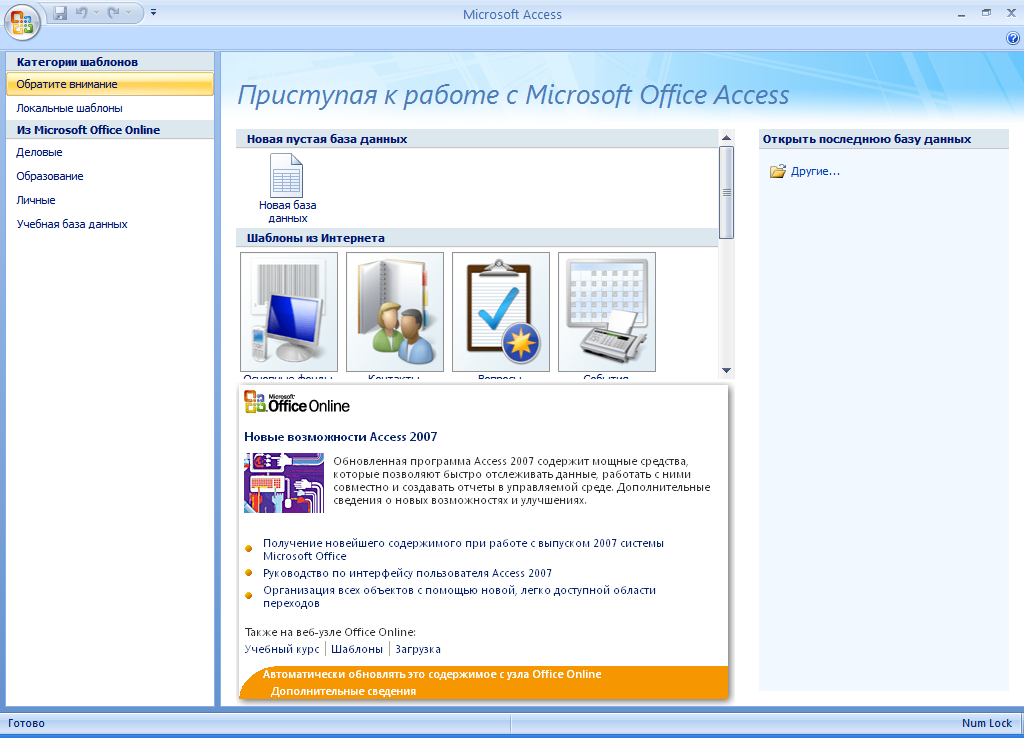Click the Save icon in the quick access toolbar
This screenshot has width=1024, height=738.
[x=60, y=13]
